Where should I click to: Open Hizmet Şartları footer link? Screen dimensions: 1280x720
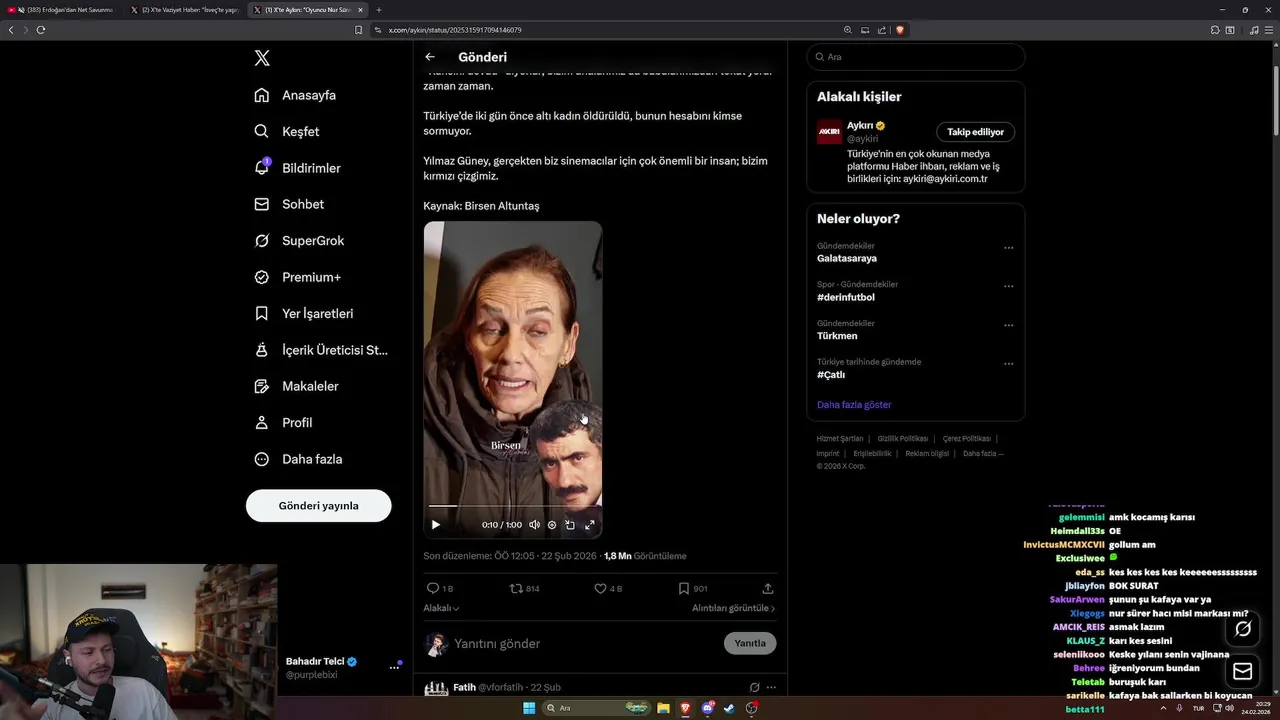click(x=839, y=438)
